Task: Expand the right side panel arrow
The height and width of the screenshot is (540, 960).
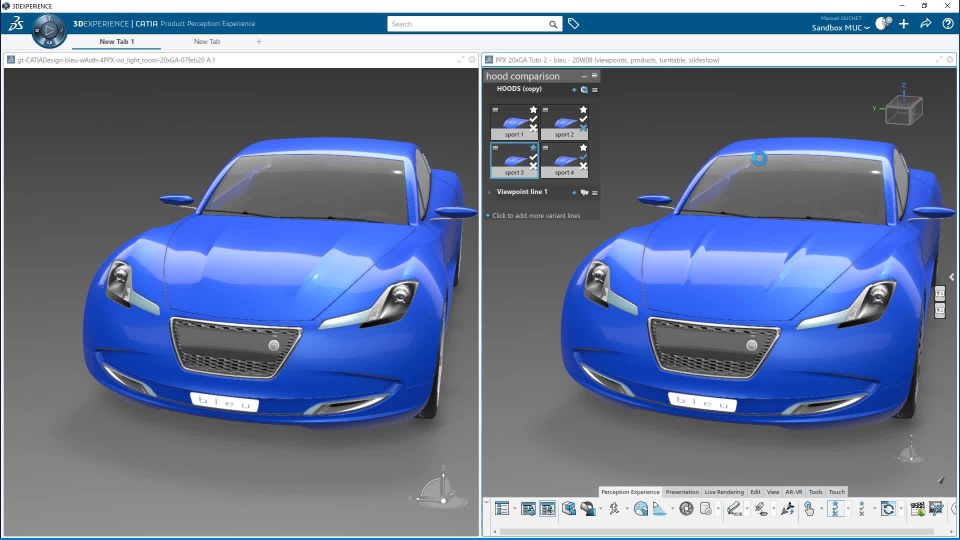Action: [952, 277]
